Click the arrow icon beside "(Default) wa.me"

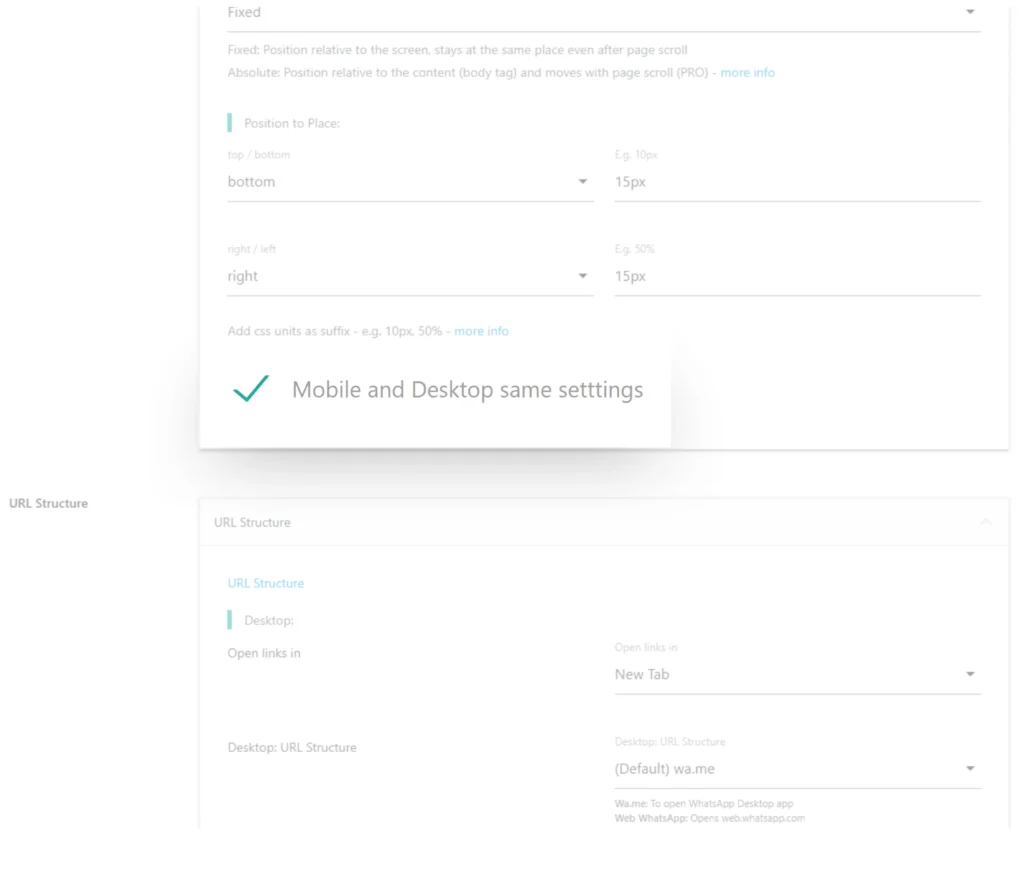969,768
